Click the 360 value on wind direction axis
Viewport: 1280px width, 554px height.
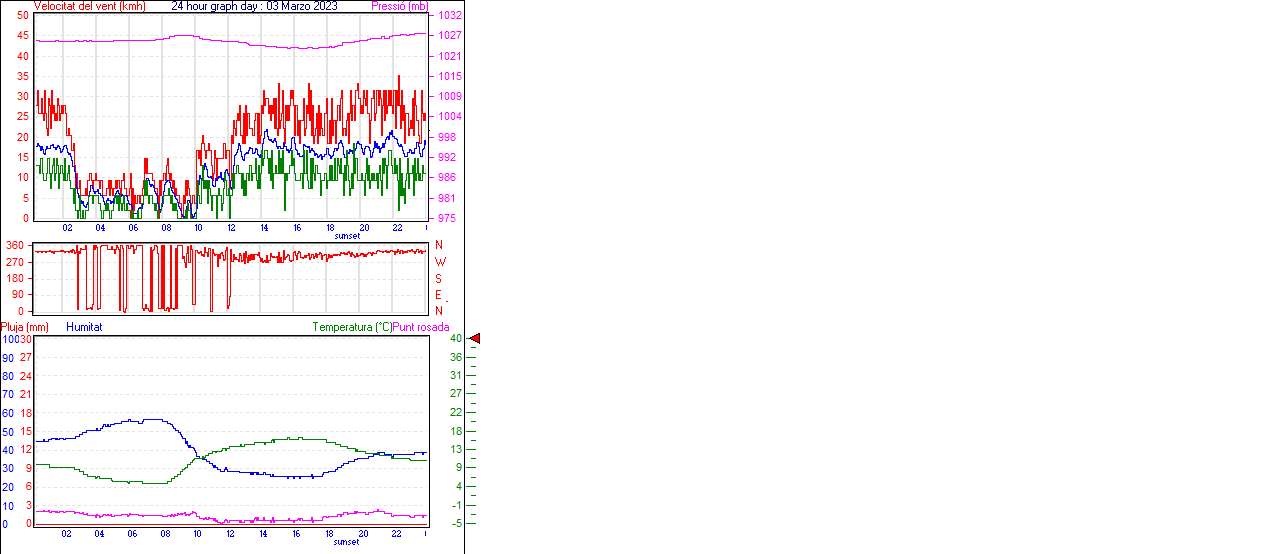15,245
